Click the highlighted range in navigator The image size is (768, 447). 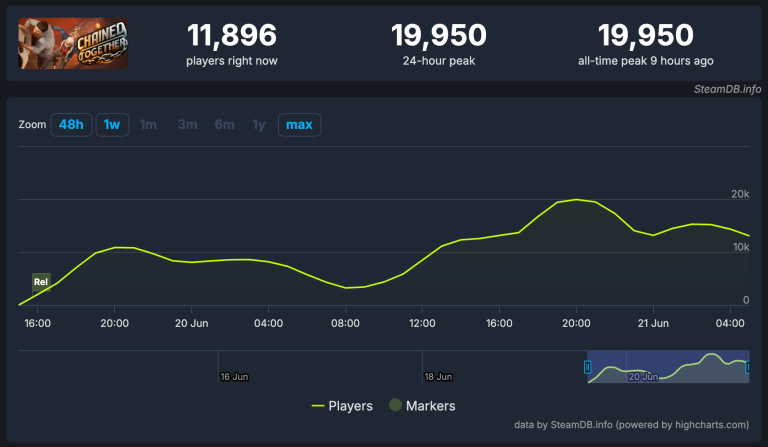668,367
